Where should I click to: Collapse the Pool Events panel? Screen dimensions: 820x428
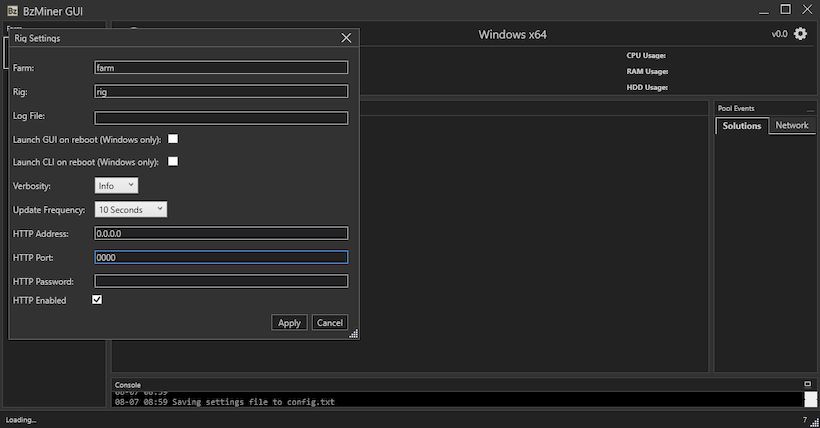(x=810, y=109)
